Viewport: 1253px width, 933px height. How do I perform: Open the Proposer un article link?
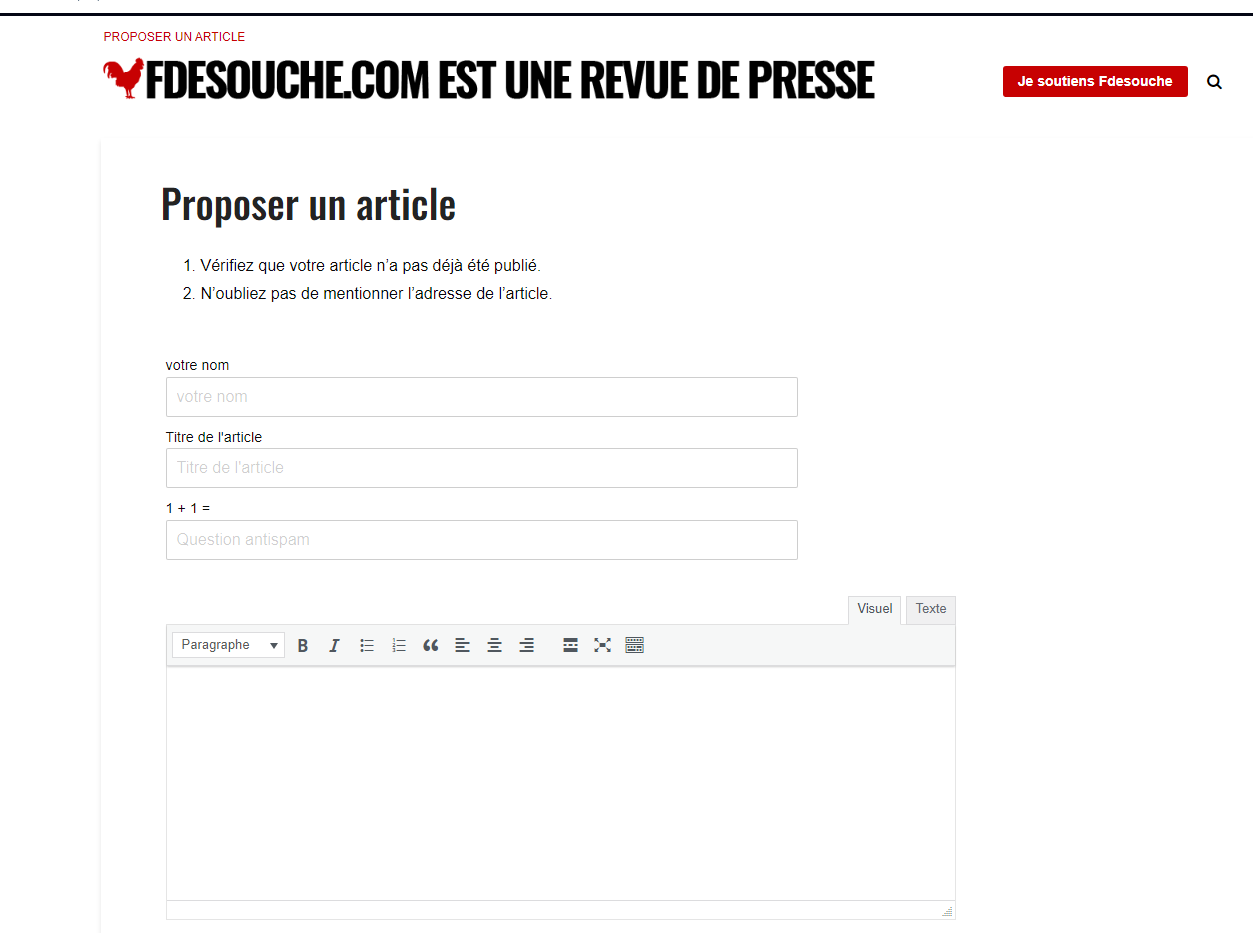[174, 37]
